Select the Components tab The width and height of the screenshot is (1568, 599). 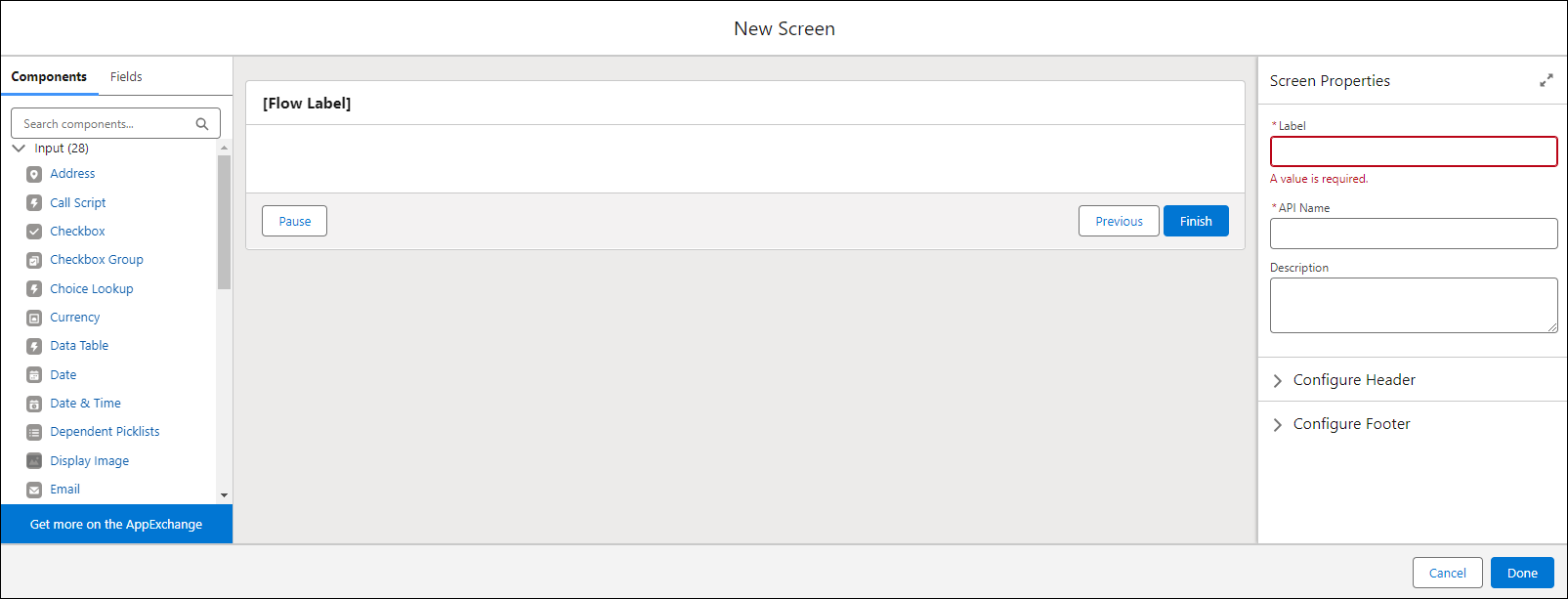tap(49, 76)
